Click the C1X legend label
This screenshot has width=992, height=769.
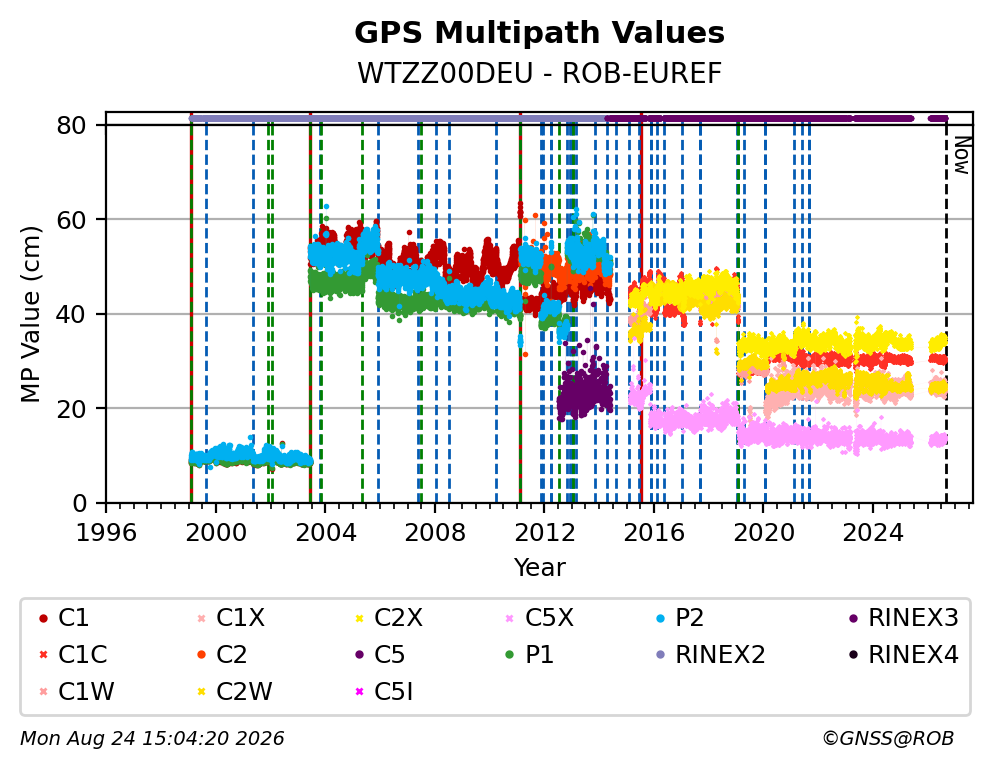point(240,618)
